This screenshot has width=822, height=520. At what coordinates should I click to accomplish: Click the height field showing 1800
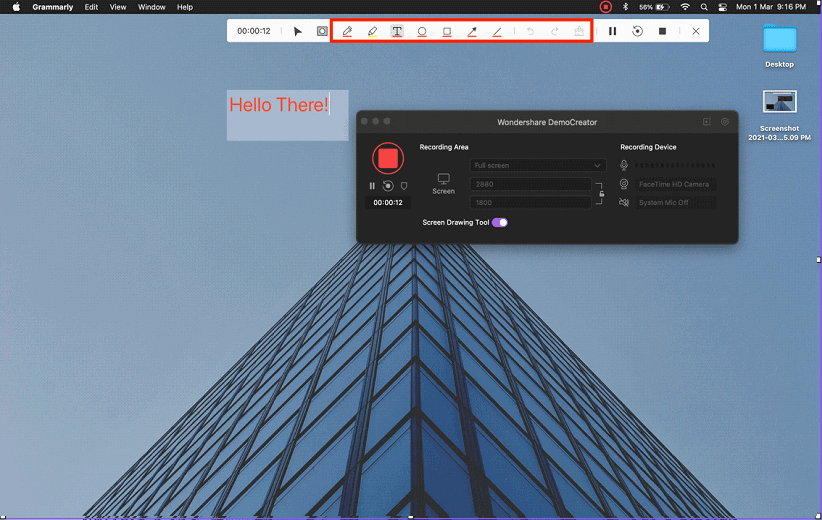[531, 202]
